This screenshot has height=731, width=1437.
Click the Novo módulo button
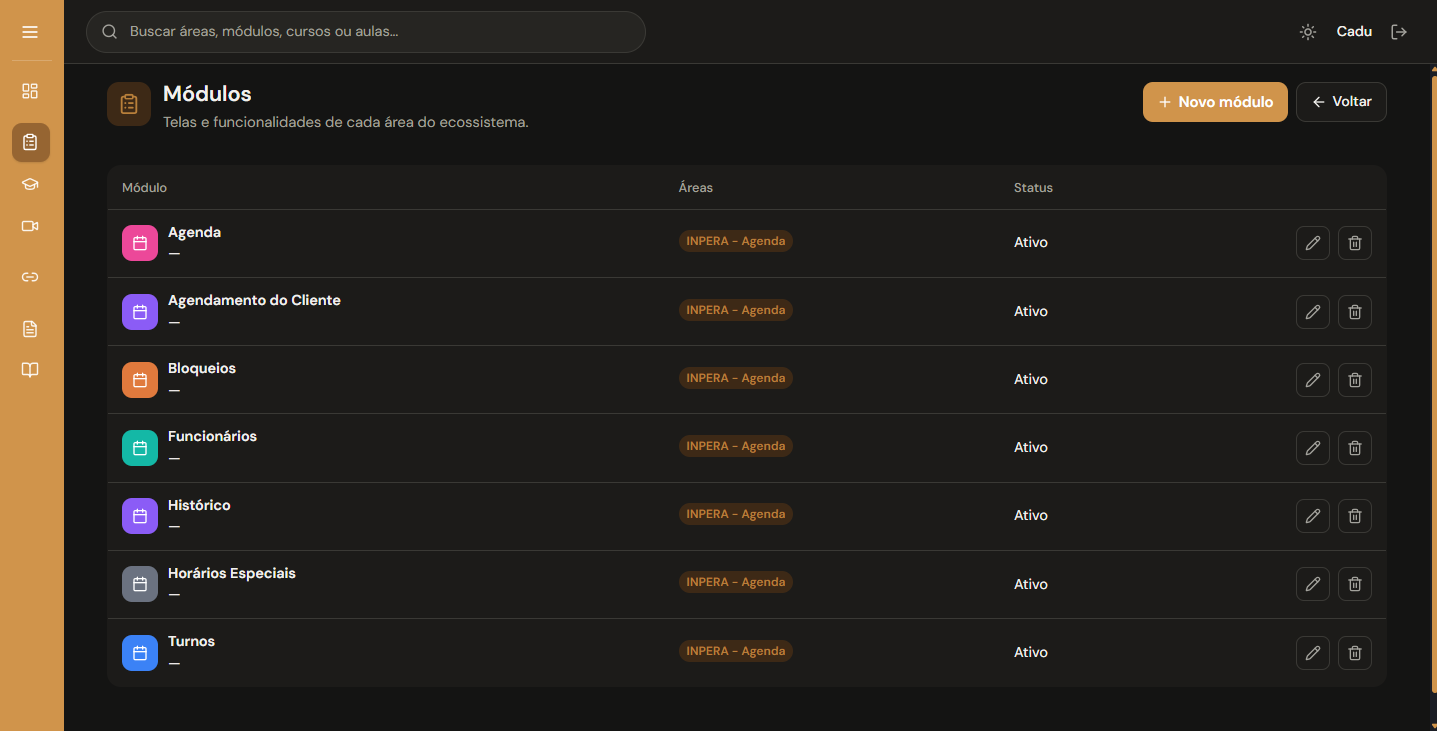coord(1215,102)
